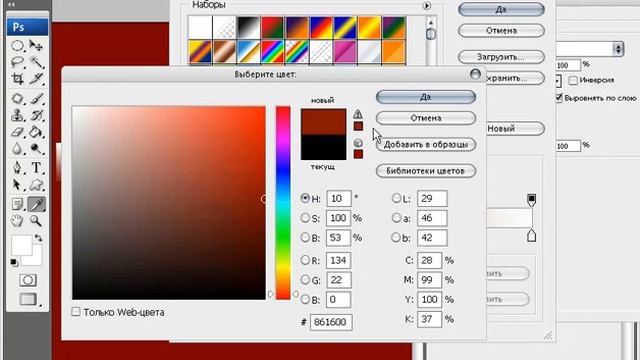Screen dimensions: 640x360
Task: Select the black-to-white gradient preset
Action: (248, 28)
